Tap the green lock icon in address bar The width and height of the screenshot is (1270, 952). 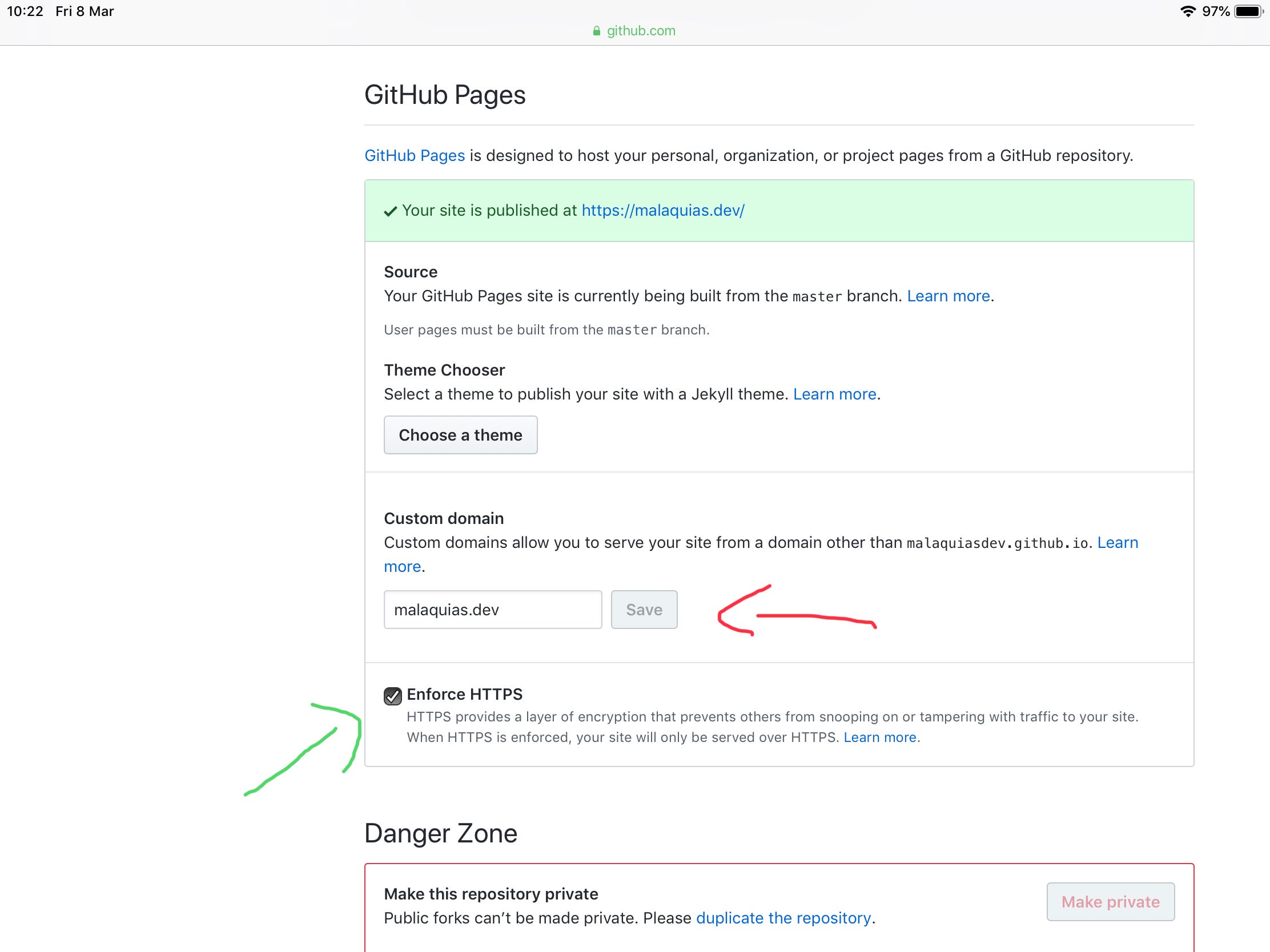[597, 31]
